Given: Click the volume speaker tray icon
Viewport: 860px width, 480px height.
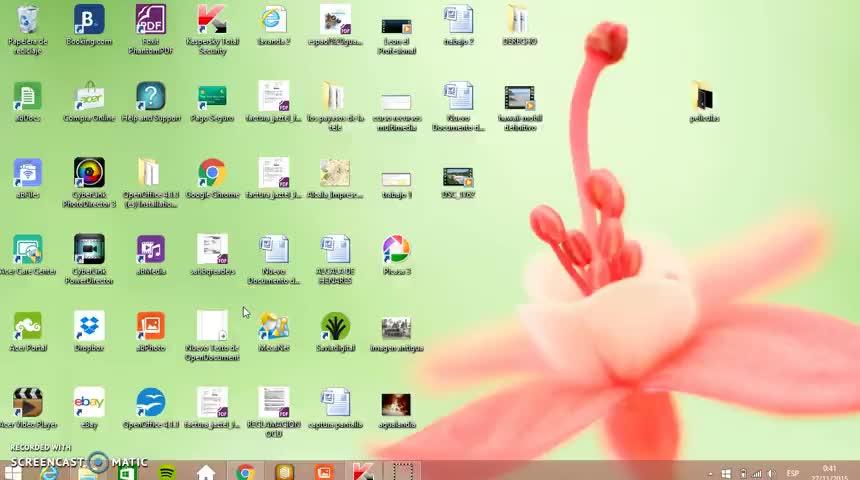Looking at the screenshot, I should point(770,473).
